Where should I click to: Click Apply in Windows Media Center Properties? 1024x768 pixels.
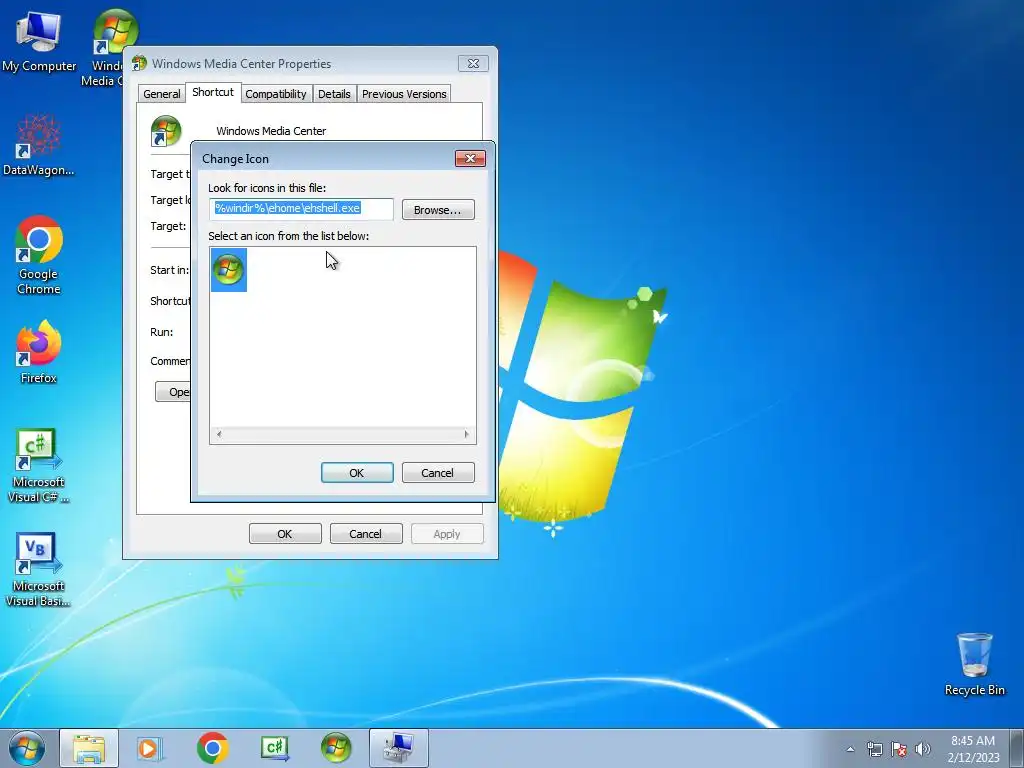tap(447, 534)
